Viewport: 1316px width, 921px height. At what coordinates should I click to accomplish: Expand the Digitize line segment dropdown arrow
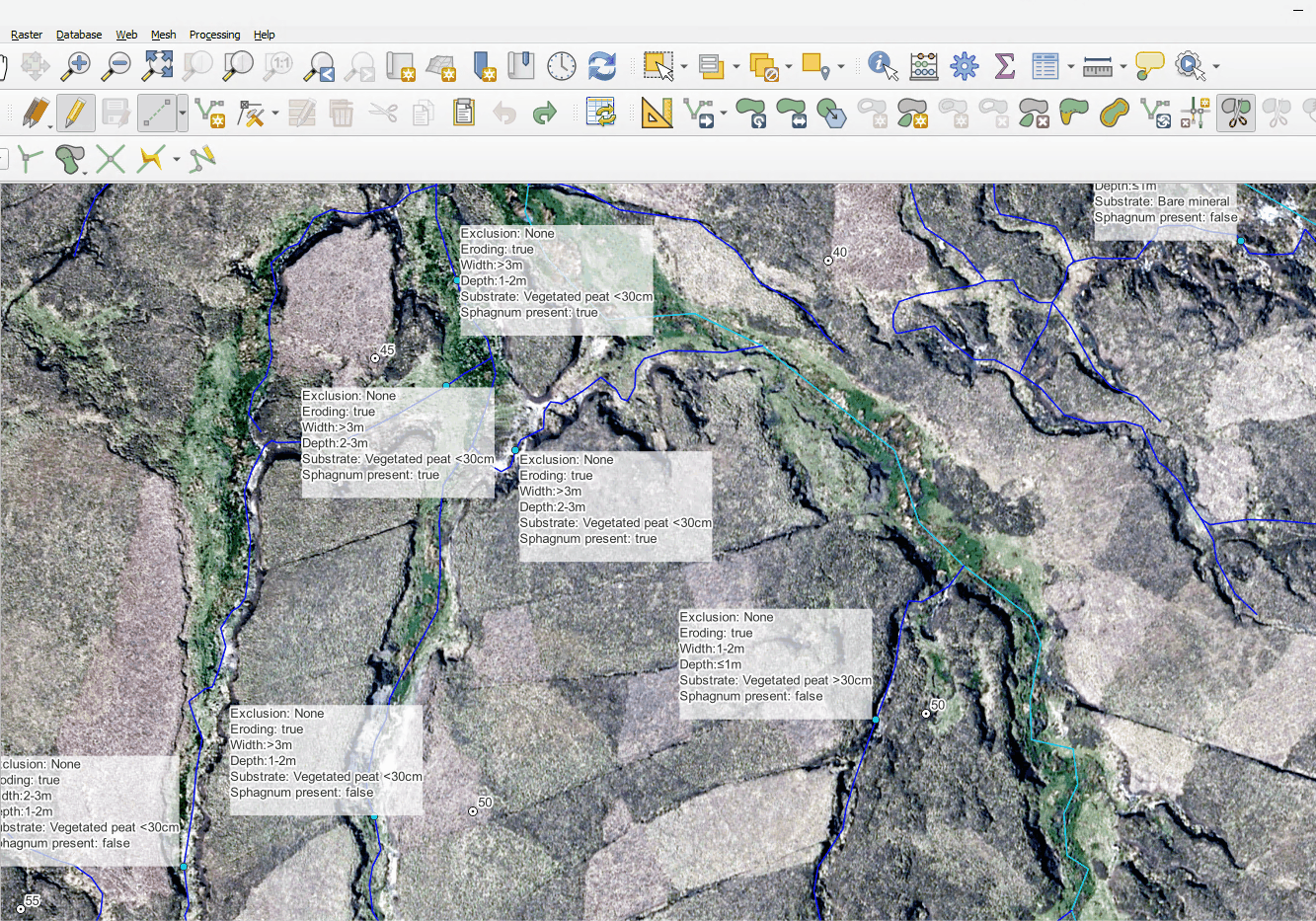[183, 114]
